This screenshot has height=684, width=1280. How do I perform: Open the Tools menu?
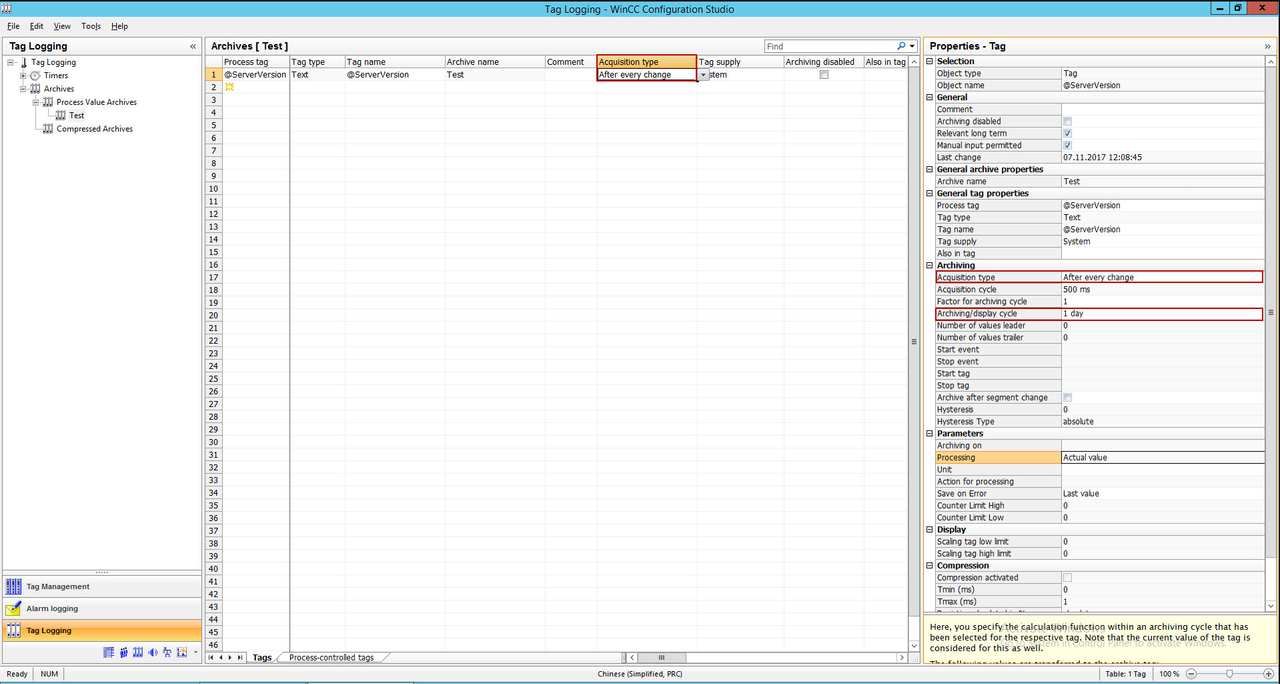click(x=91, y=26)
